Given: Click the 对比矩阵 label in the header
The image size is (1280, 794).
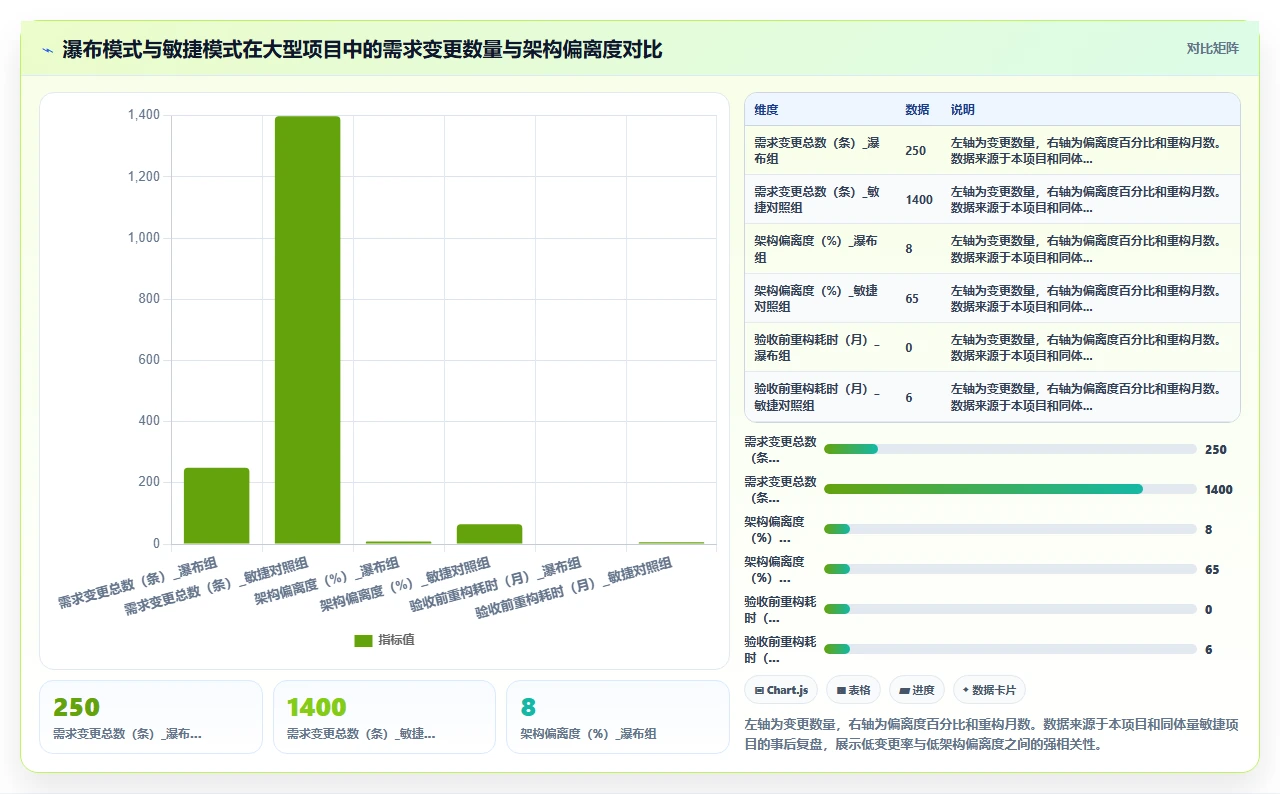Looking at the screenshot, I should pos(1212,48).
